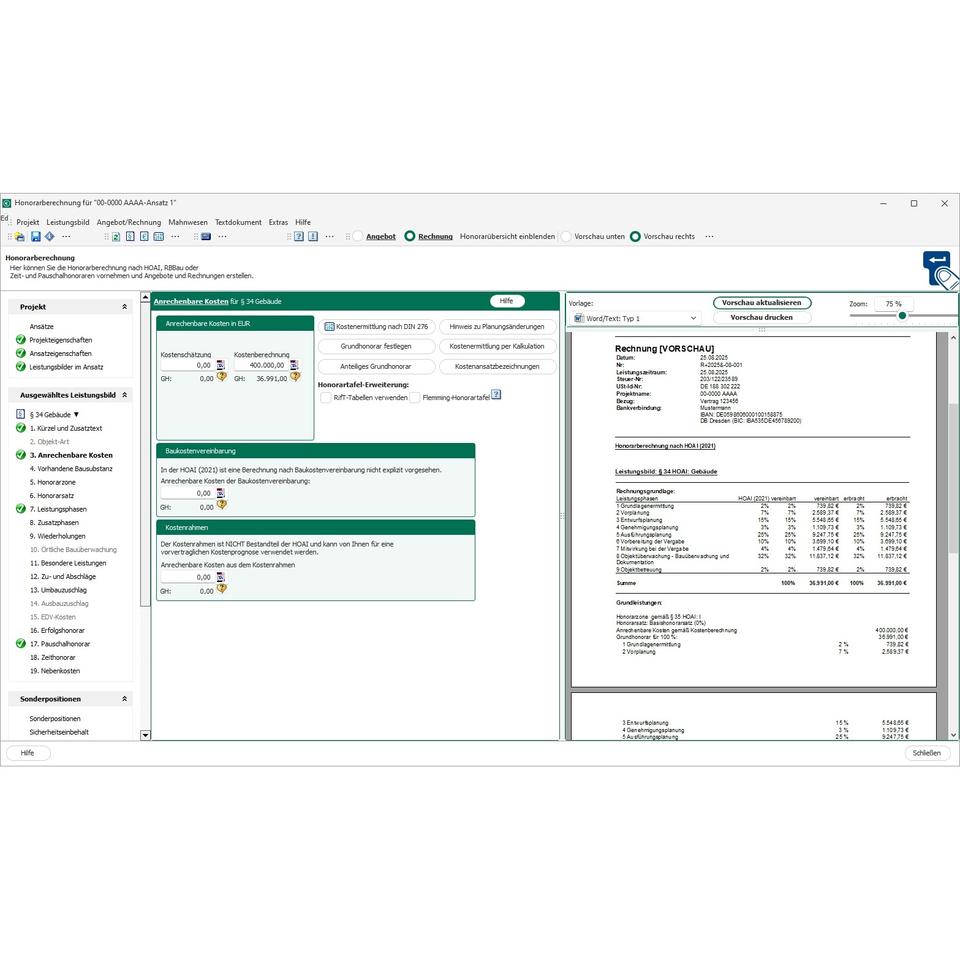Click Grundhonorar festlegen button
Image resolution: width=960 pixels, height=960 pixels.
[x=375, y=346]
